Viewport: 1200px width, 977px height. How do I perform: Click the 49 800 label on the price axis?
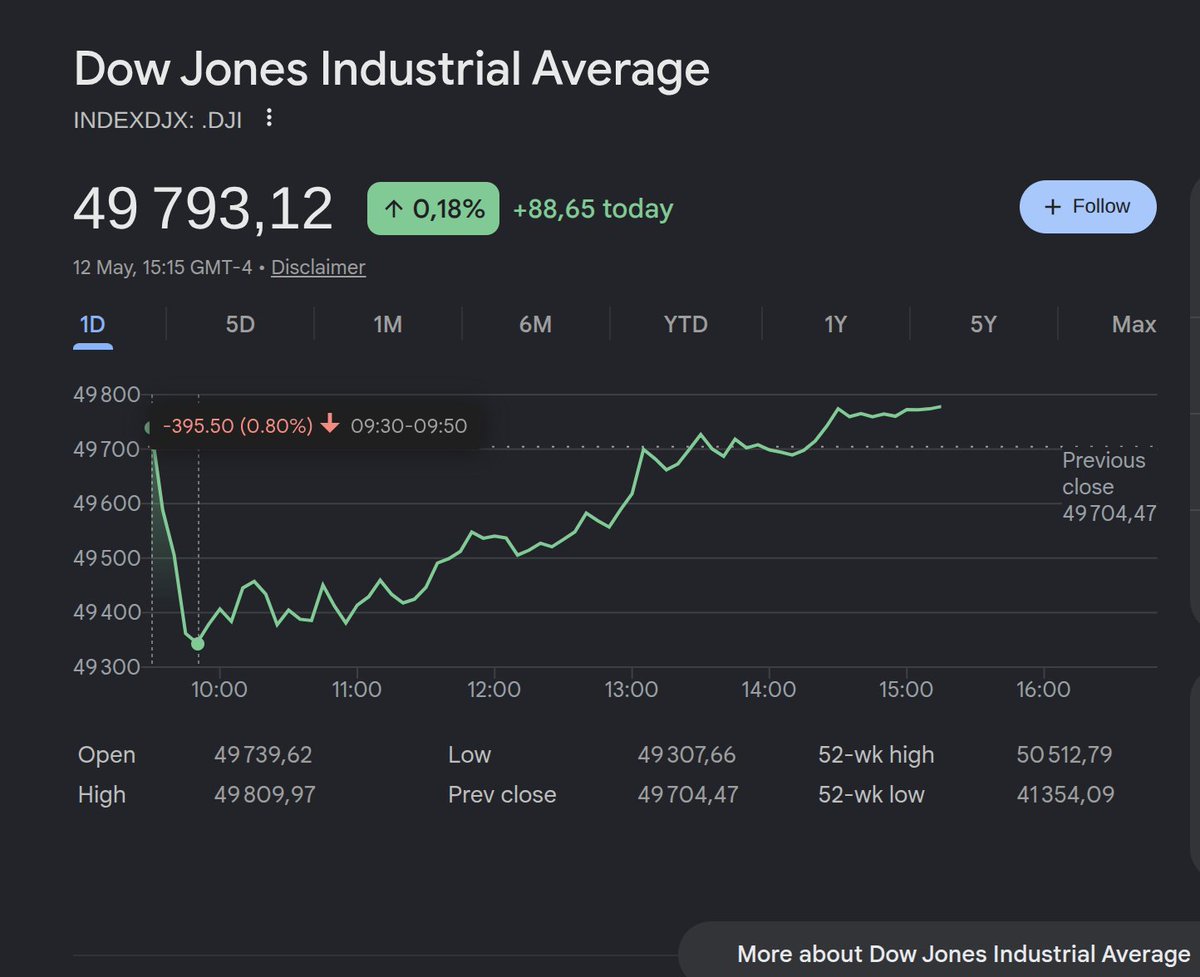(107, 394)
